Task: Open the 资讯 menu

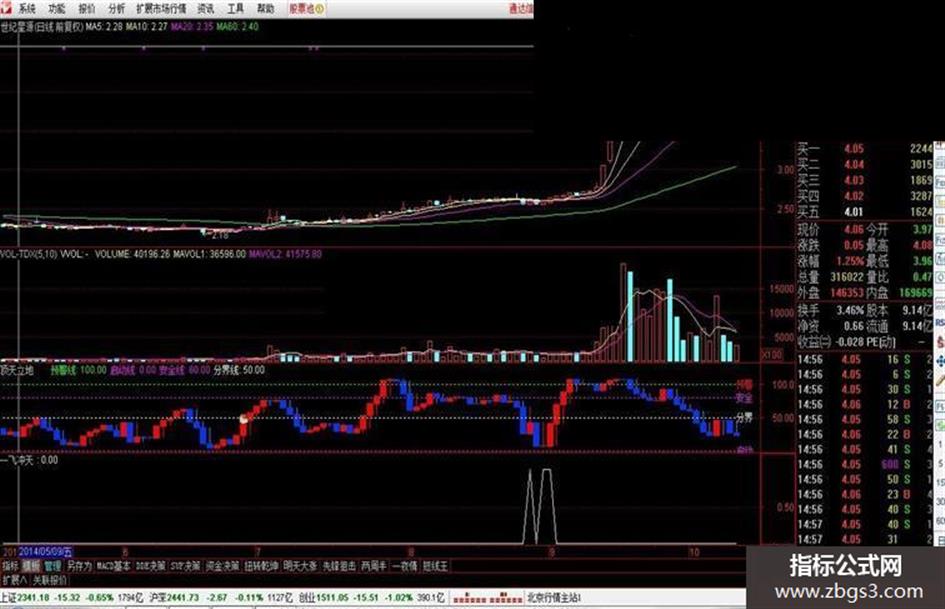Action: (x=206, y=8)
